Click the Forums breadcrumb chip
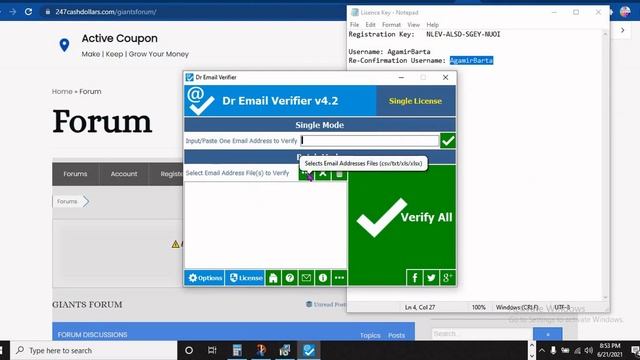 point(71,201)
